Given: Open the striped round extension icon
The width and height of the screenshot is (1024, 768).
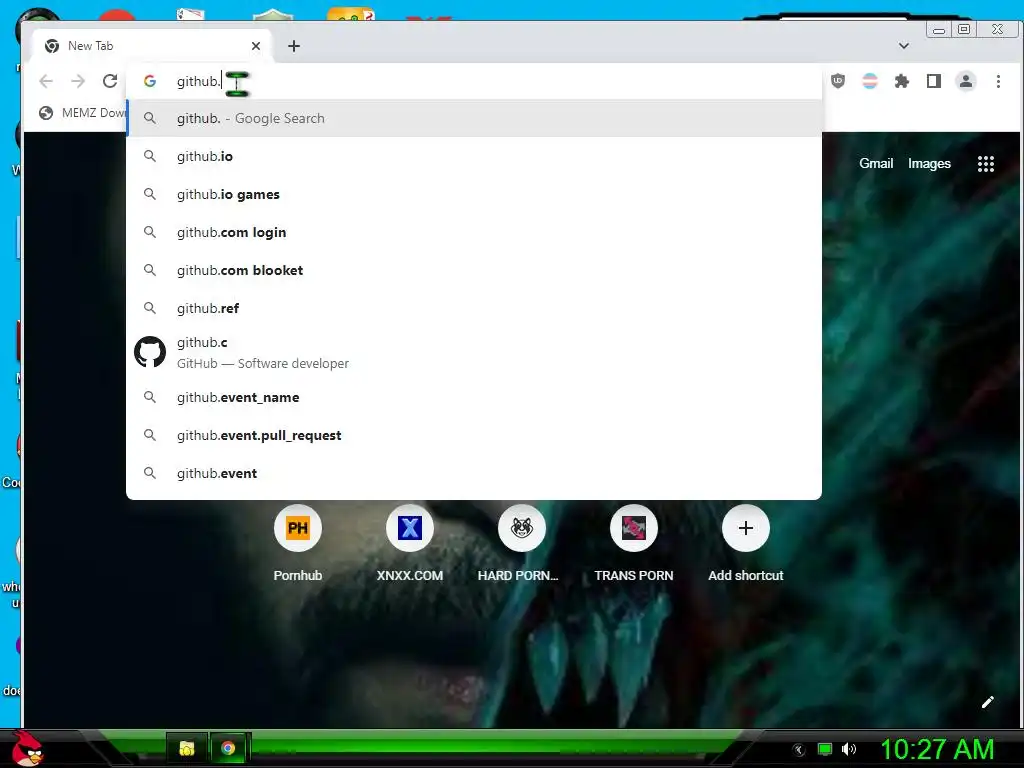Looking at the screenshot, I should pos(870,81).
